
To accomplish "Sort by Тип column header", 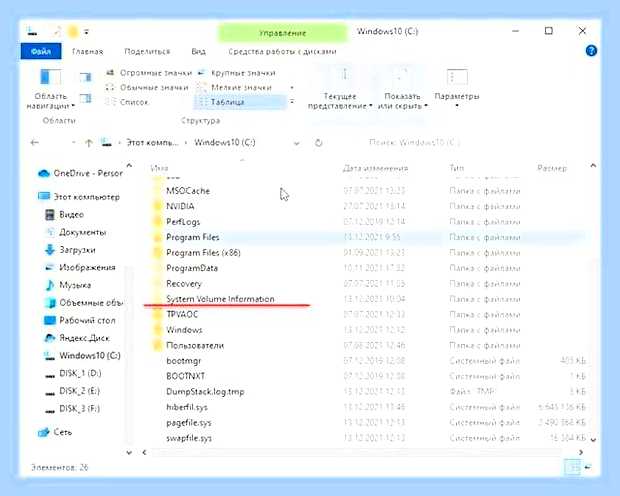I will coord(456,168).
